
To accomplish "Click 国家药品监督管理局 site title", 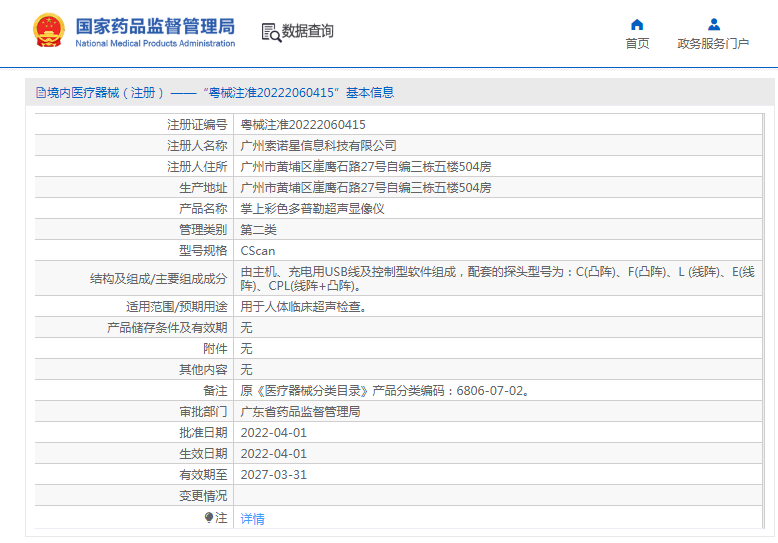I will pyautogui.click(x=155, y=26).
